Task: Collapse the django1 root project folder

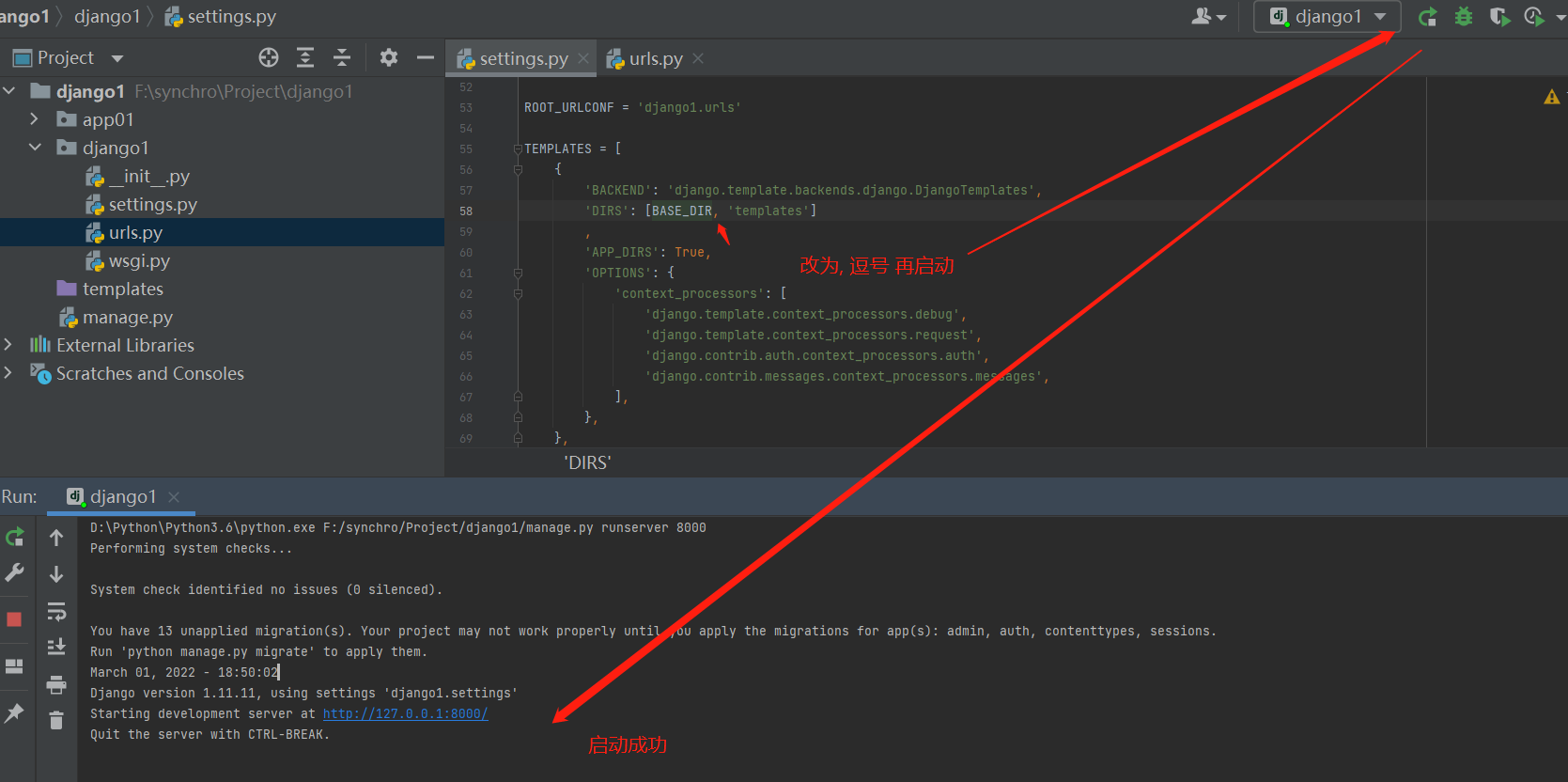Action: 9,91
